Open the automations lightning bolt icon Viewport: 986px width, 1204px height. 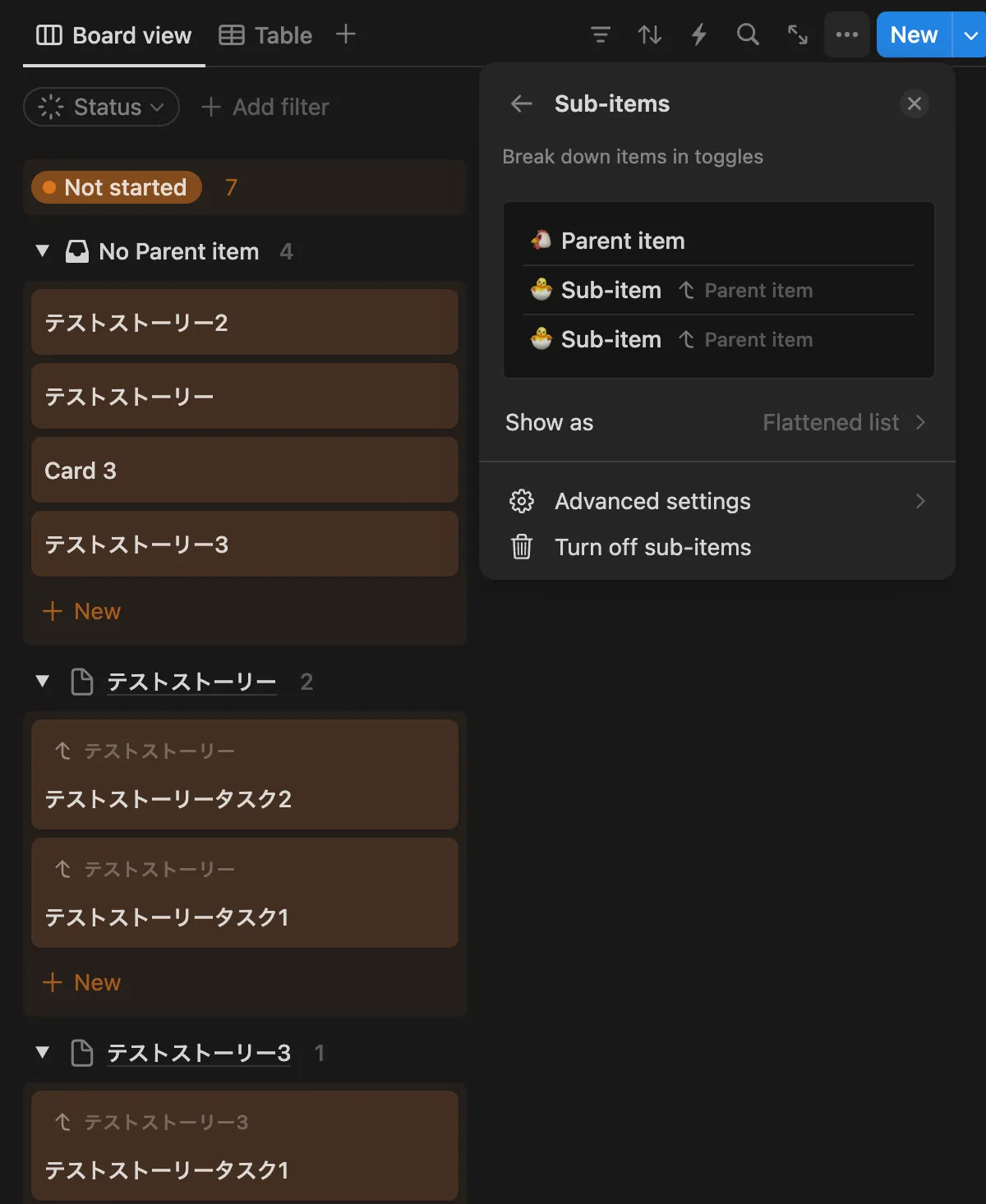(x=699, y=34)
